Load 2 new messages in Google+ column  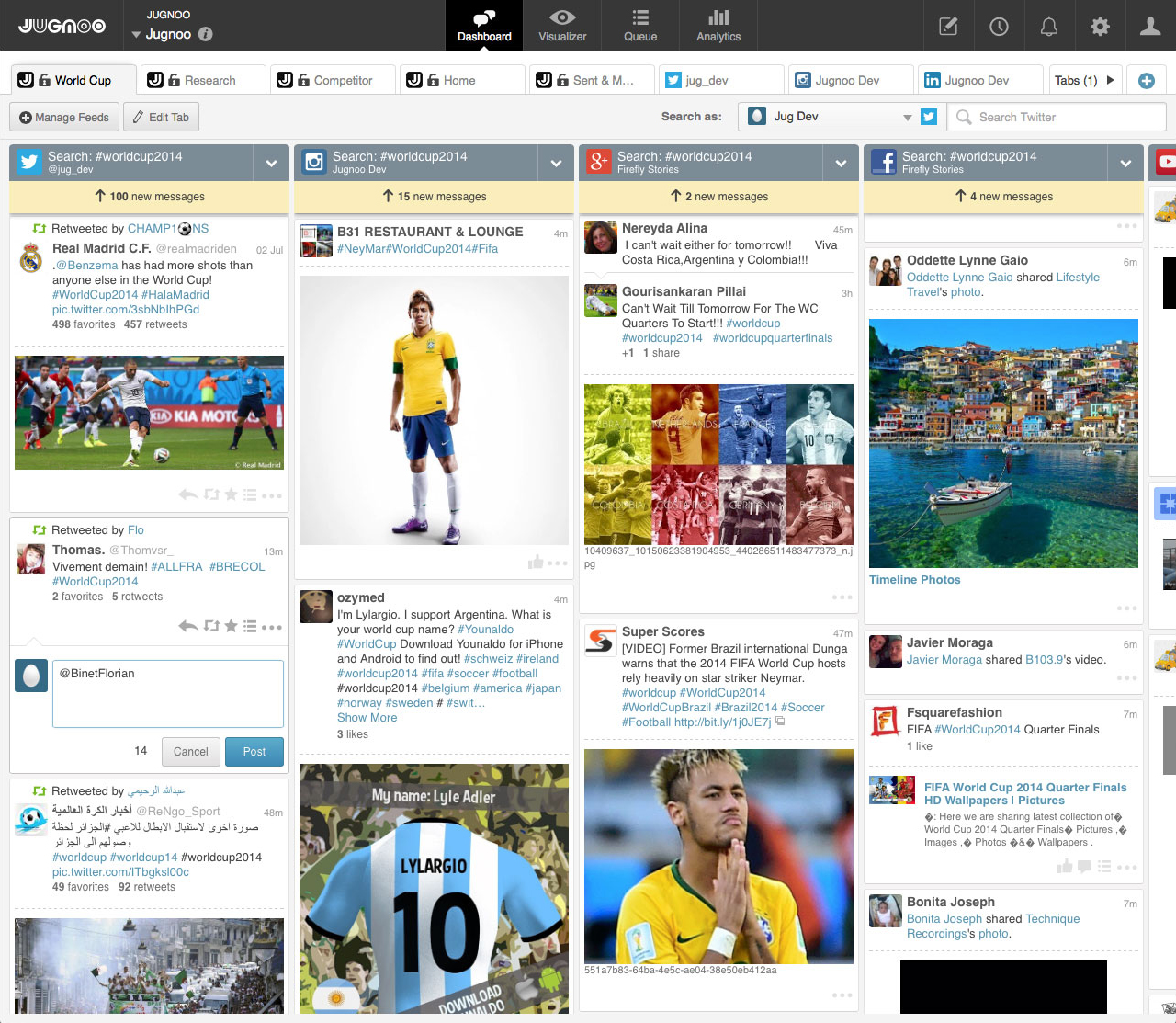click(718, 196)
